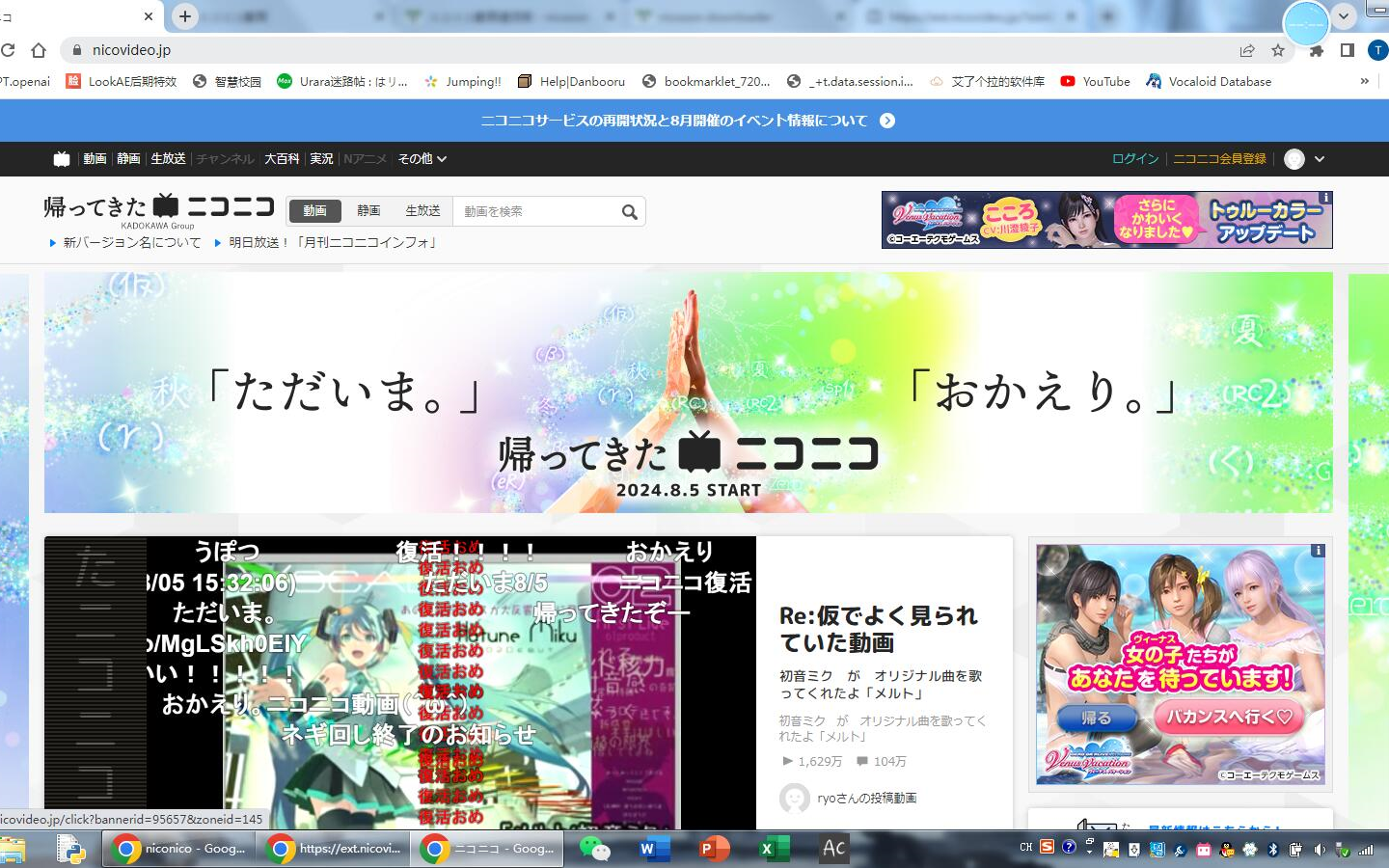Expand user menu chevron in header
This screenshot has height=868, width=1389.
tap(1320, 159)
